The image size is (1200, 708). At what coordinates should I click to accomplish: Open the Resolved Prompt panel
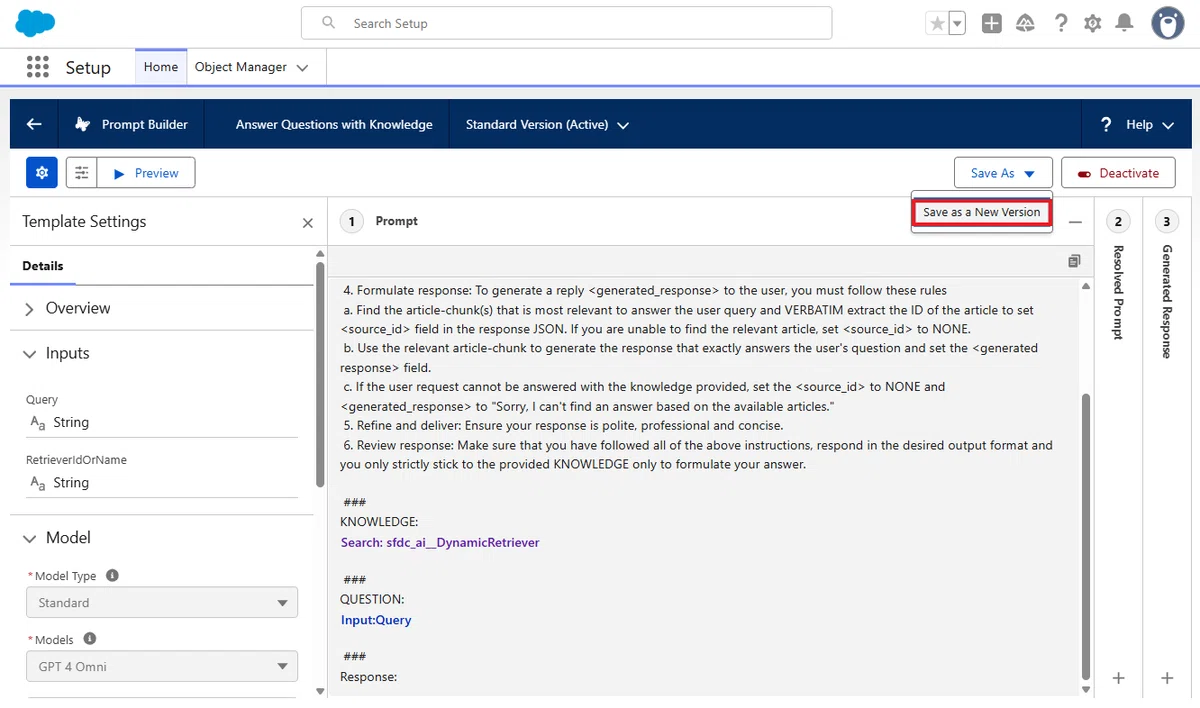(x=1118, y=291)
